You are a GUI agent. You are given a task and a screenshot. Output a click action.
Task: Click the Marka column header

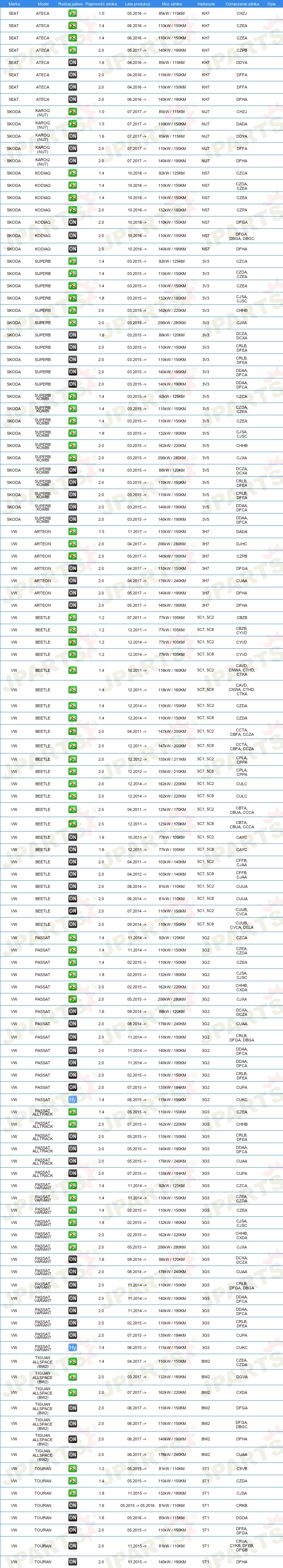[x=14, y=4]
